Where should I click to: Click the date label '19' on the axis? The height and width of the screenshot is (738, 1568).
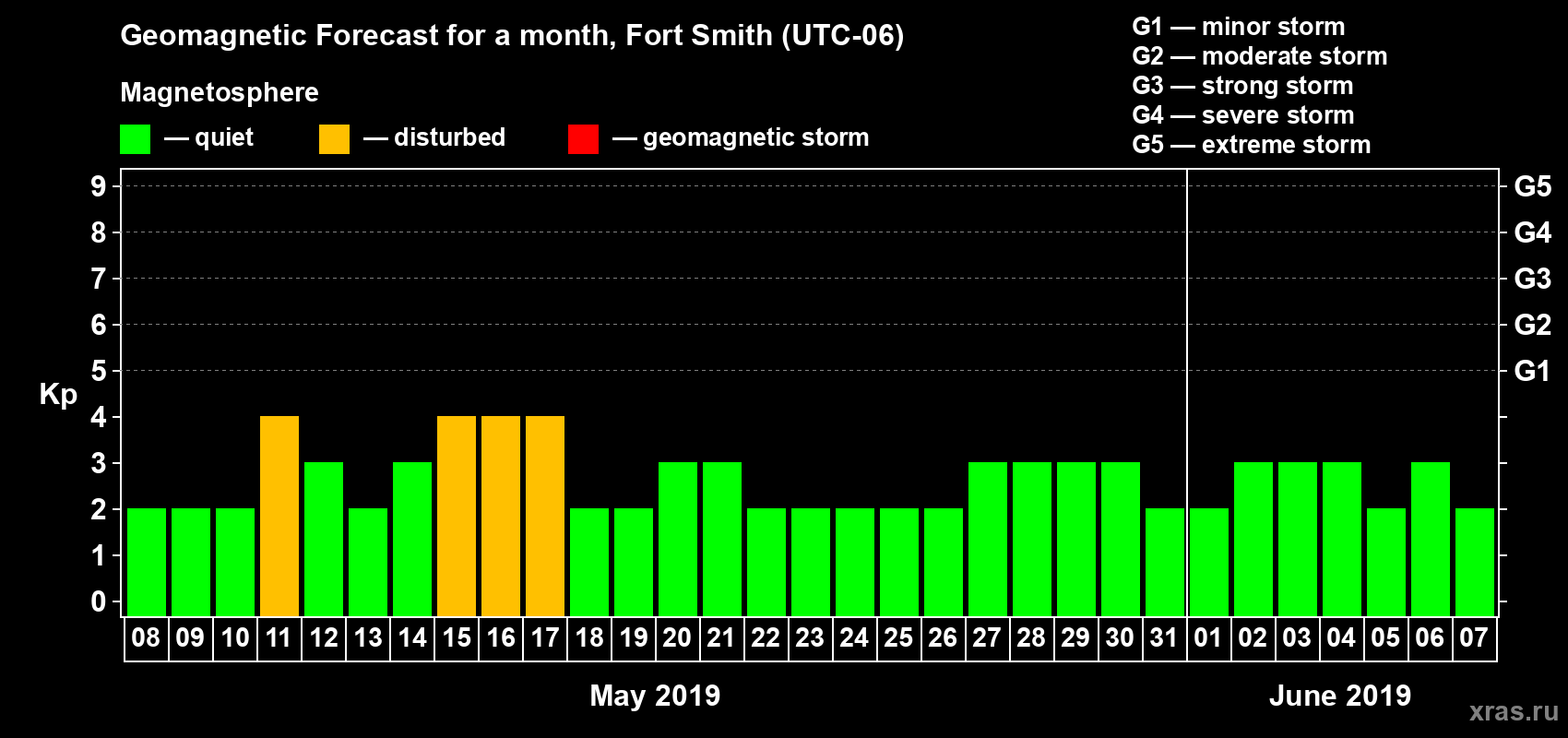[x=633, y=637]
